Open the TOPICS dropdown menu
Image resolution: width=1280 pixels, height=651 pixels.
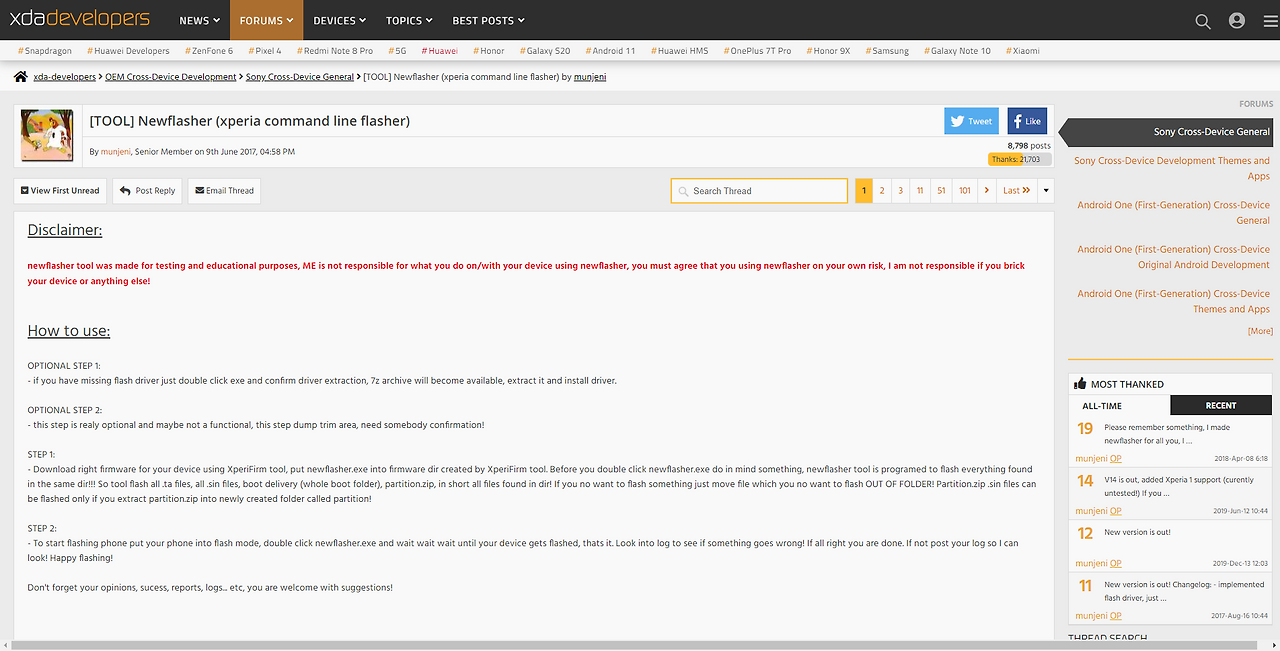(409, 20)
